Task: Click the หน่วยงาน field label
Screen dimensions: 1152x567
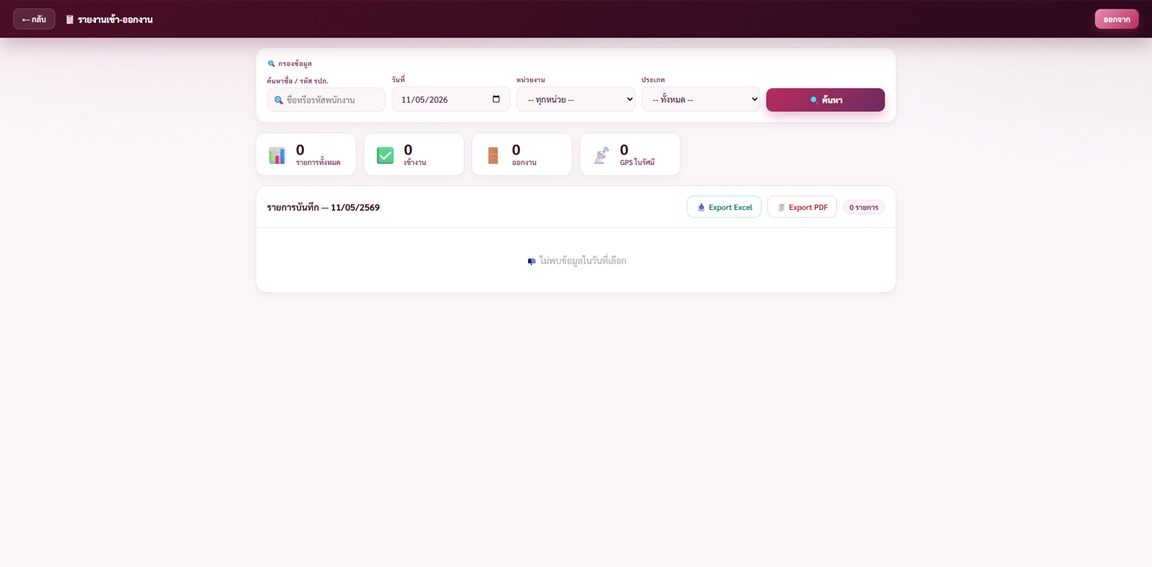Action: click(530, 79)
